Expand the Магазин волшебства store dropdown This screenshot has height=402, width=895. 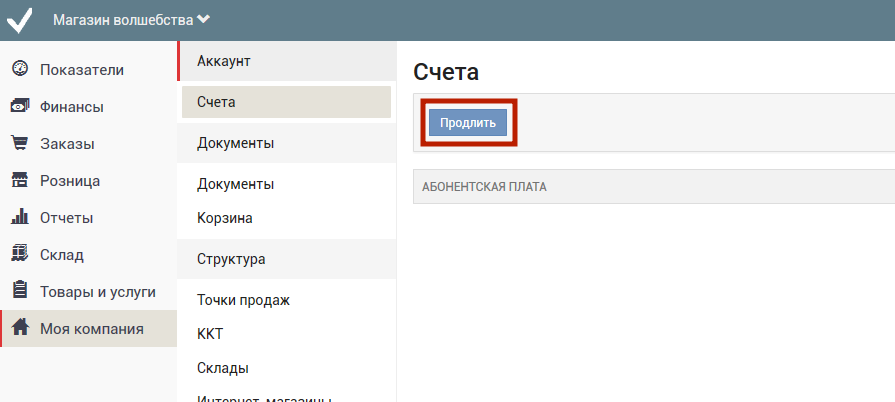pyautogui.click(x=131, y=19)
